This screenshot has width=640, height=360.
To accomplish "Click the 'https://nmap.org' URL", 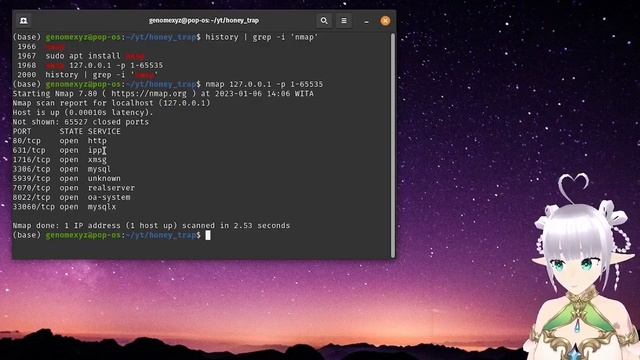I will click(149, 93).
